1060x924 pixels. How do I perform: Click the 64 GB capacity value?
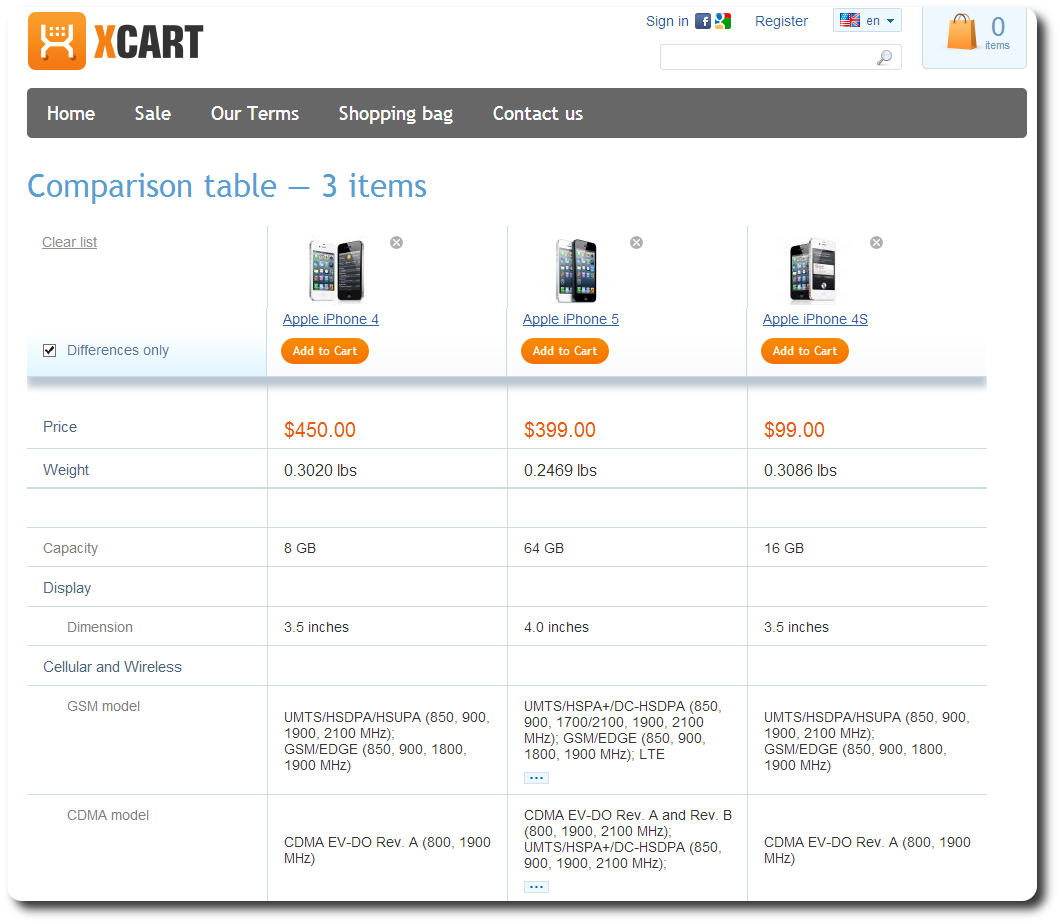[x=544, y=548]
